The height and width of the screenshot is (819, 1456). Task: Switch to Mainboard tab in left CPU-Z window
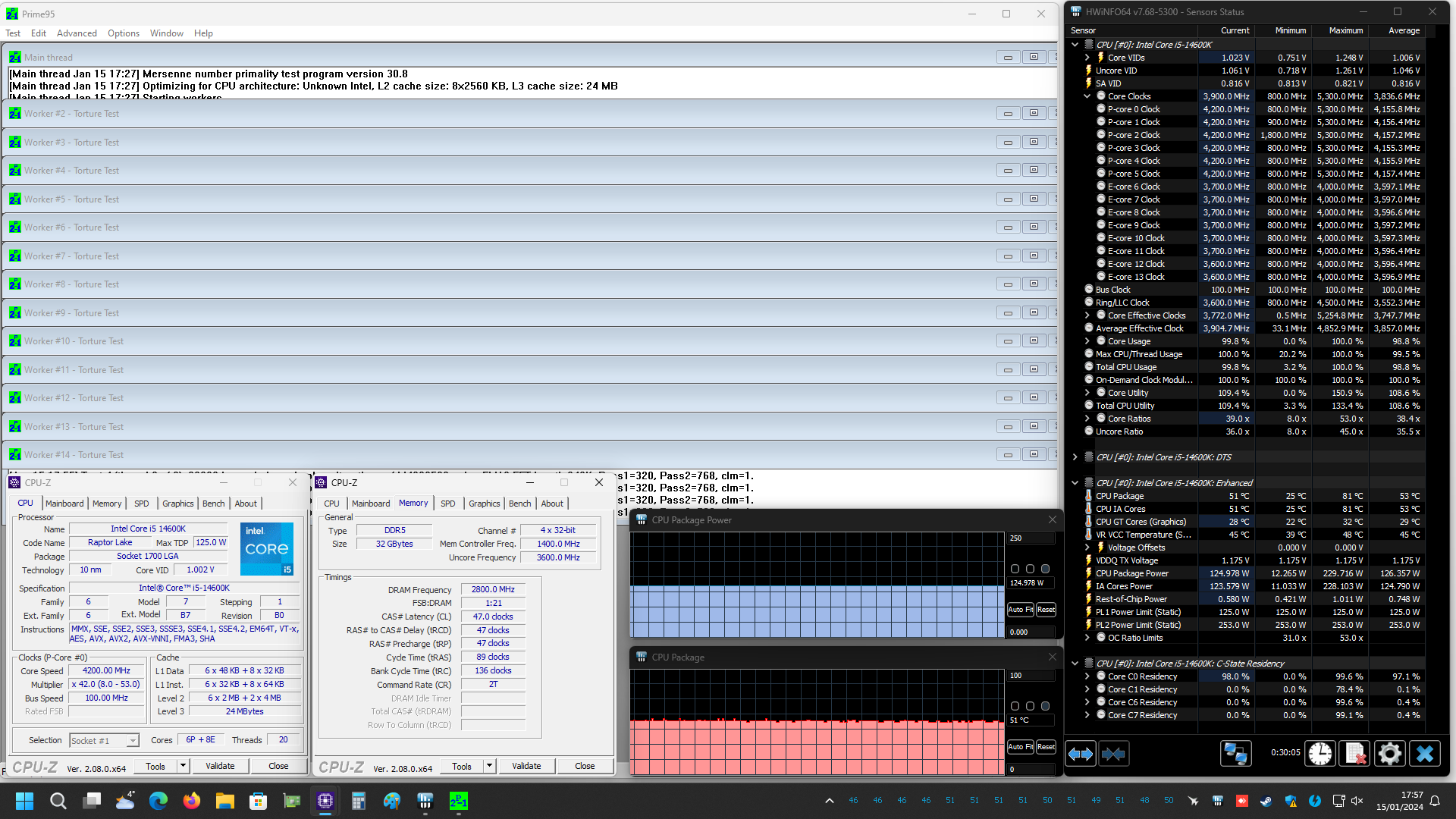point(64,504)
